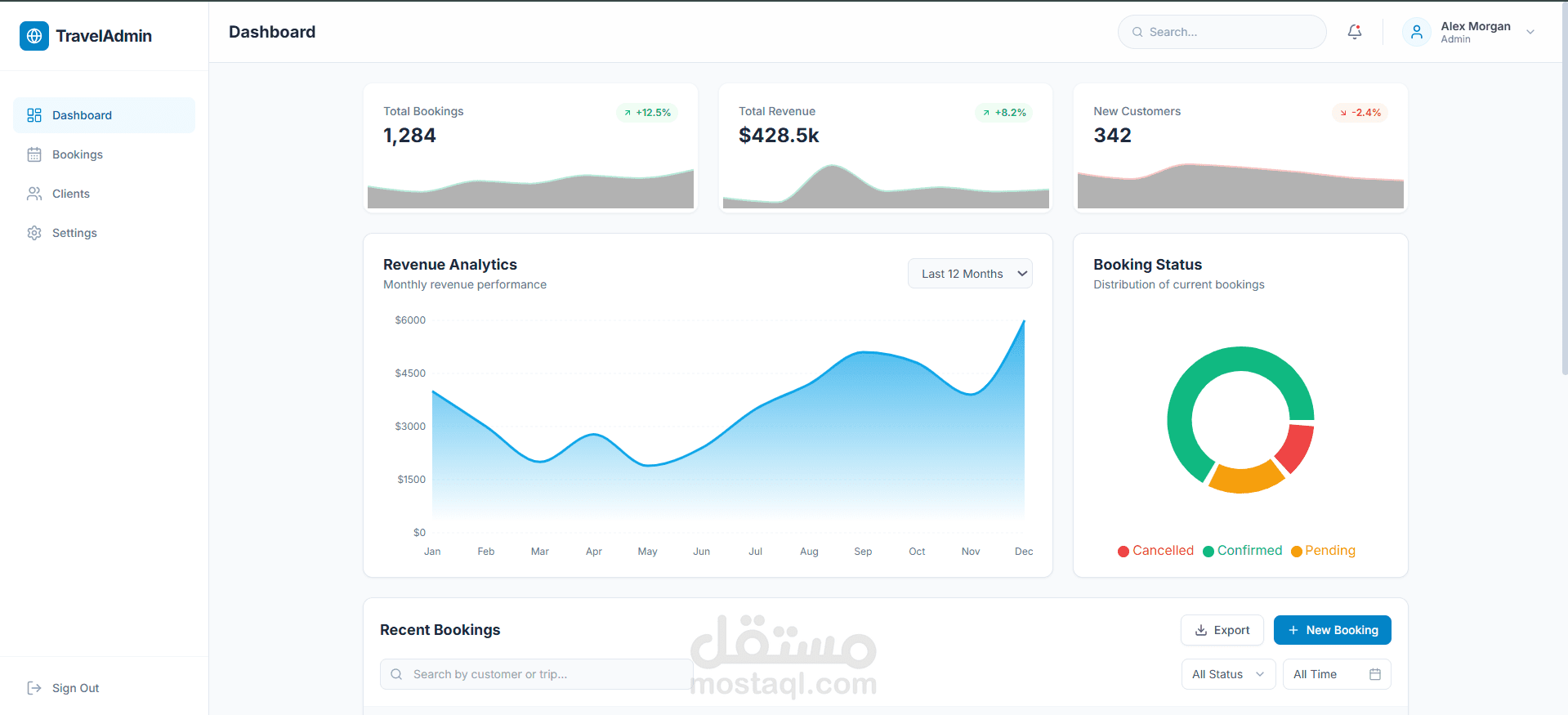Image resolution: width=1568 pixels, height=715 pixels.
Task: Click the $6000 axis label
Action: [x=410, y=320]
